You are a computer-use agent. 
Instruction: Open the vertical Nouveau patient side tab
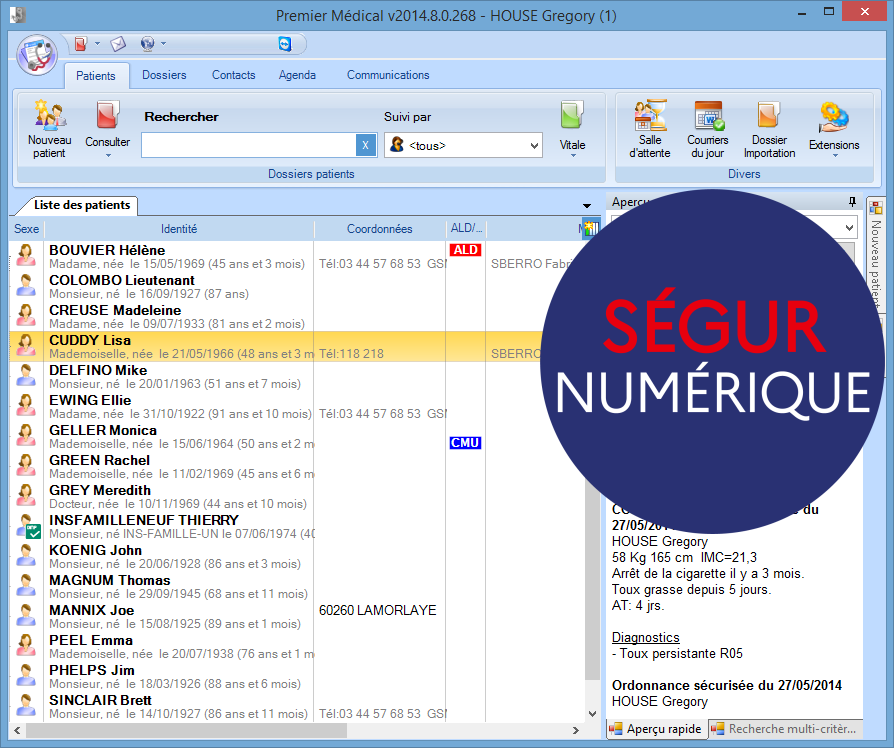[x=876, y=253]
